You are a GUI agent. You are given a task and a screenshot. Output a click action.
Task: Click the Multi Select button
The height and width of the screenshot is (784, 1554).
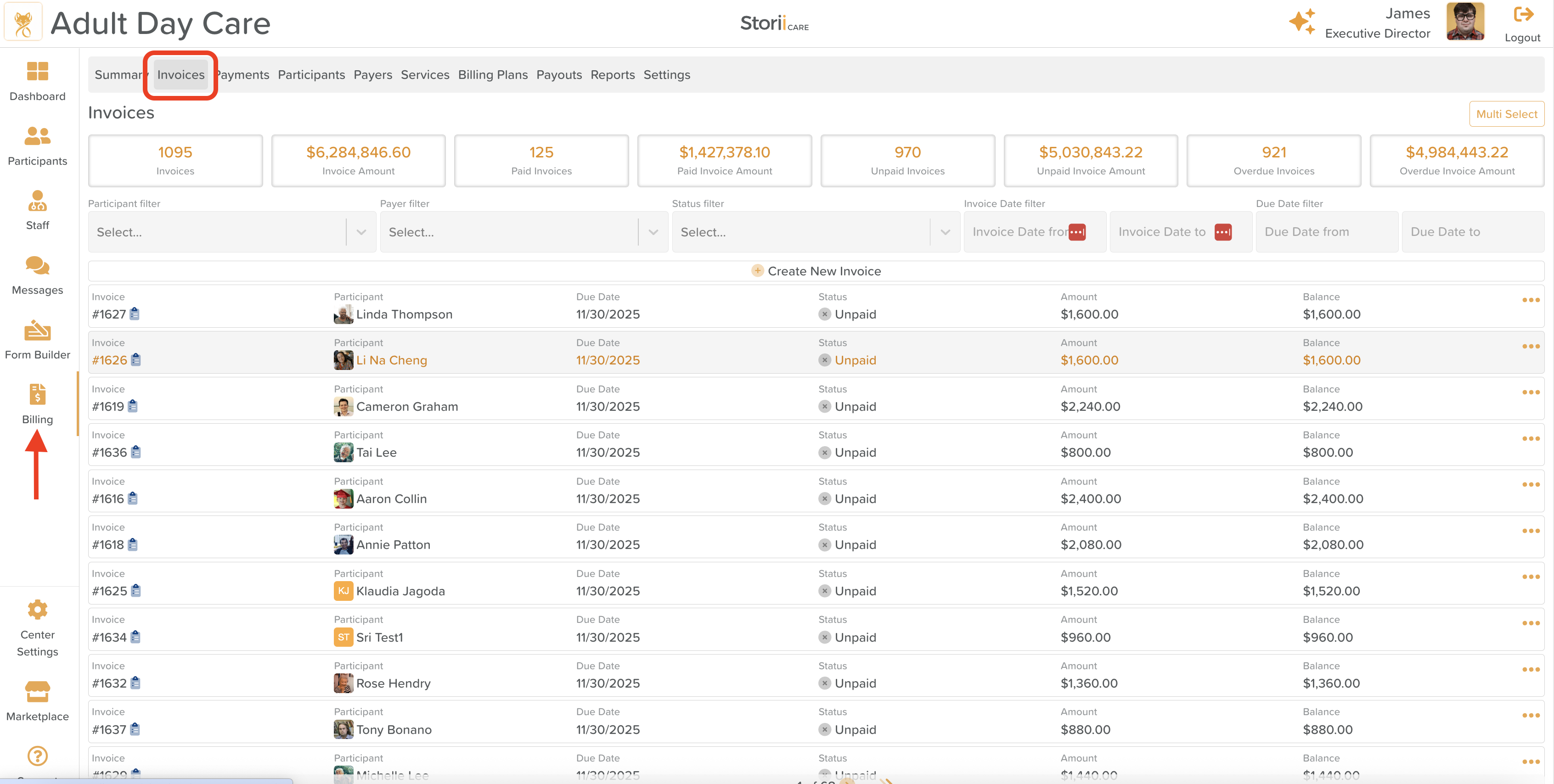1506,114
